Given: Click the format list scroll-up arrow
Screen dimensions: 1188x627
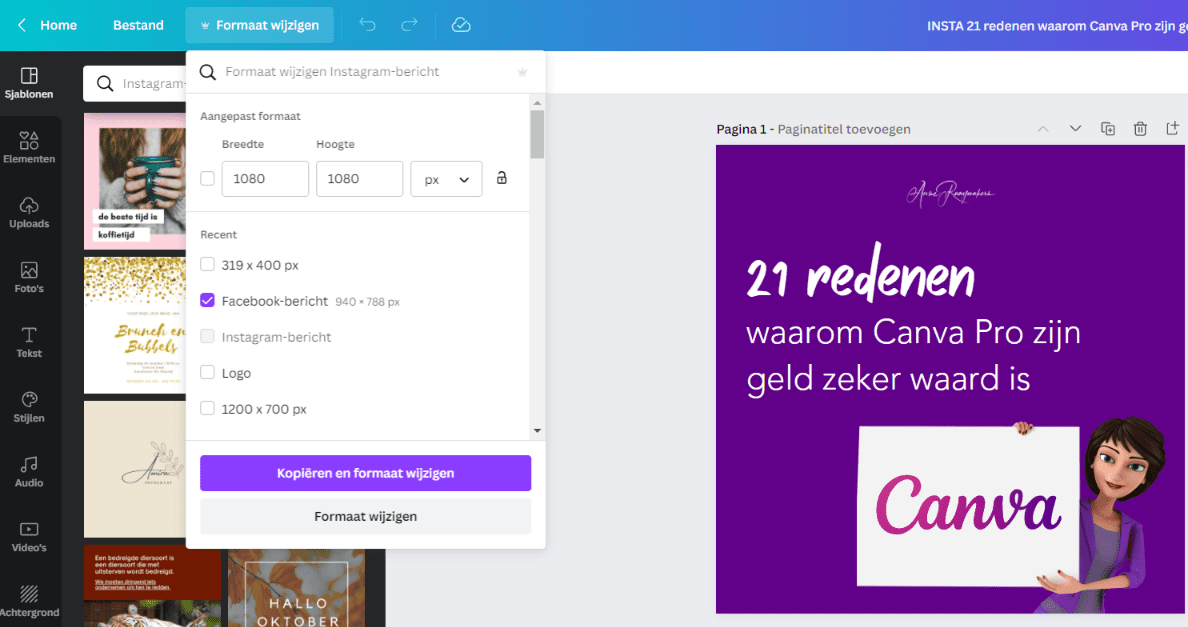Looking at the screenshot, I should [537, 103].
